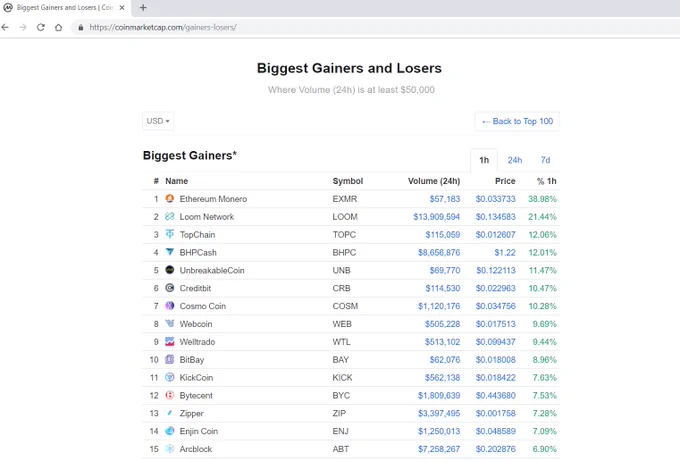Screen dimensions: 680x461
Task: Click Loom Network volume $13,909,594
Action: pos(436,216)
